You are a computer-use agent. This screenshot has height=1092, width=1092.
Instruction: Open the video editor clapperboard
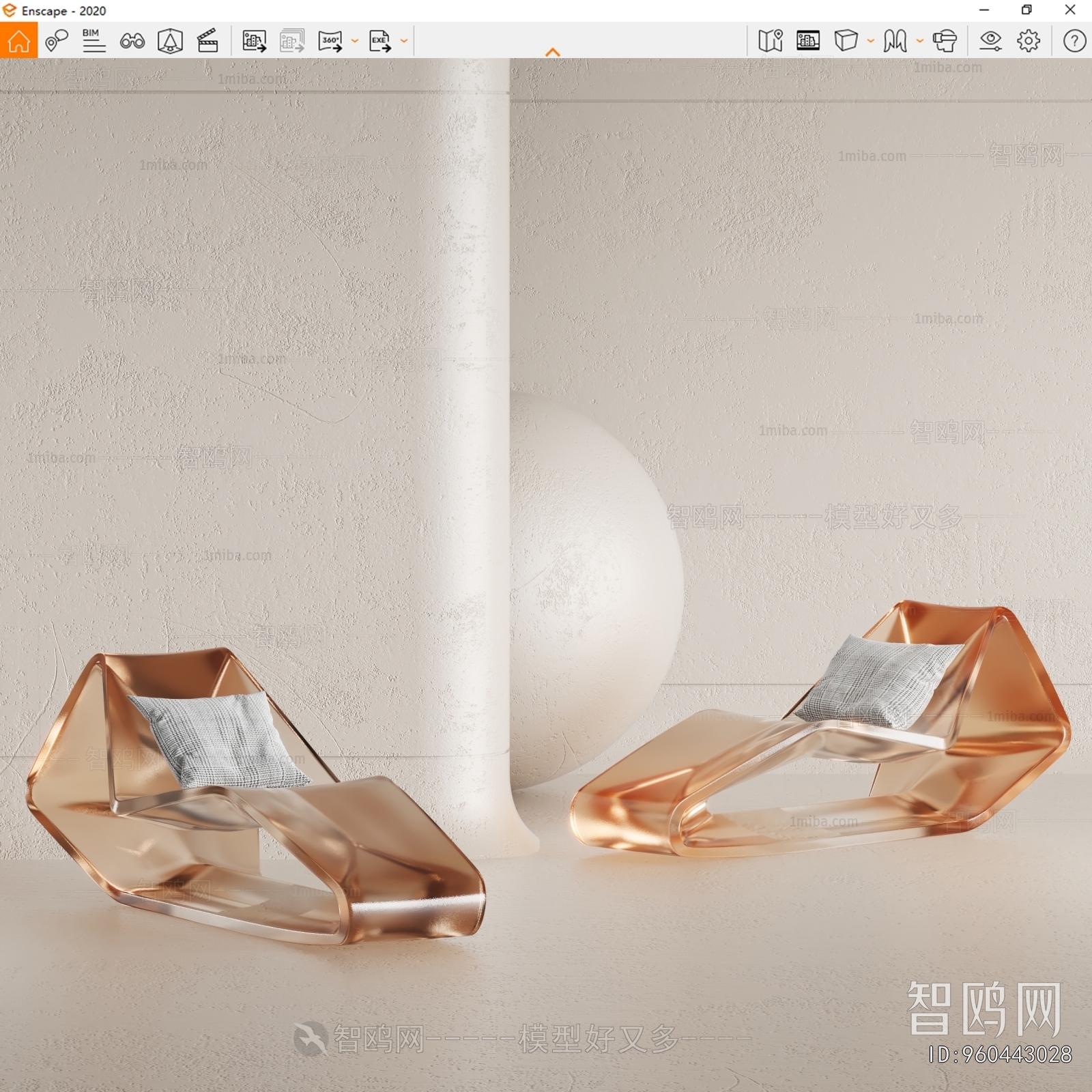click(x=207, y=41)
